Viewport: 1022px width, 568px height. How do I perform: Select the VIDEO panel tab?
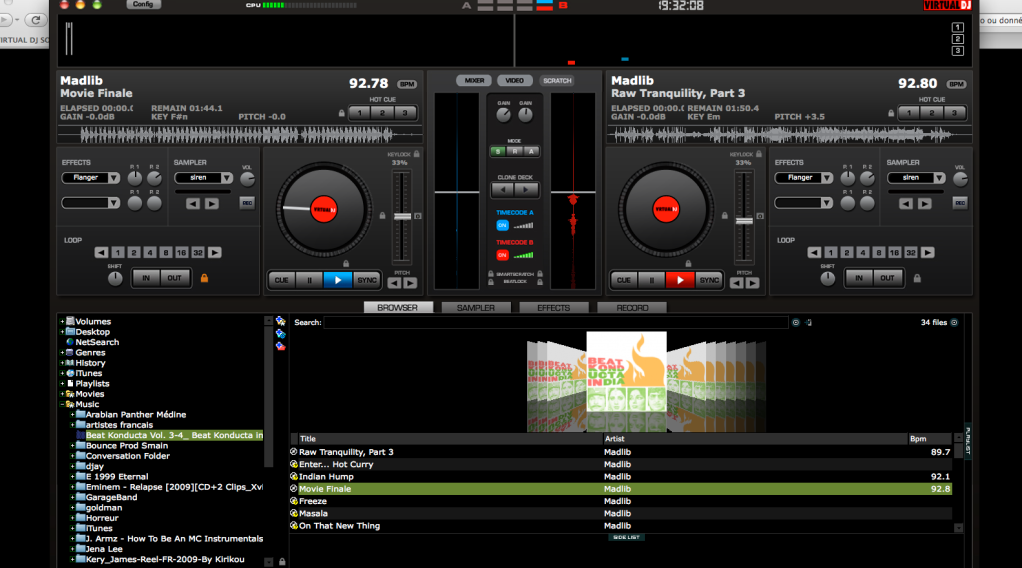(x=514, y=81)
